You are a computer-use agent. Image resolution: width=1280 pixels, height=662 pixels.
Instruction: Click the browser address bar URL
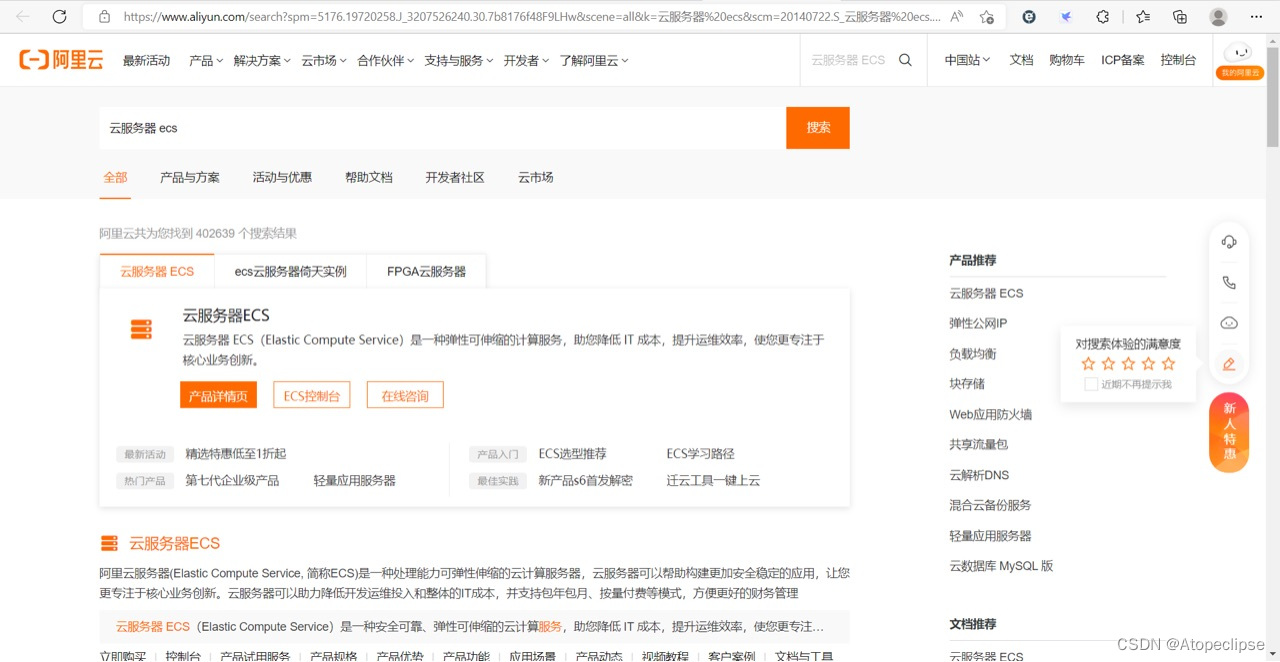pyautogui.click(x=532, y=17)
